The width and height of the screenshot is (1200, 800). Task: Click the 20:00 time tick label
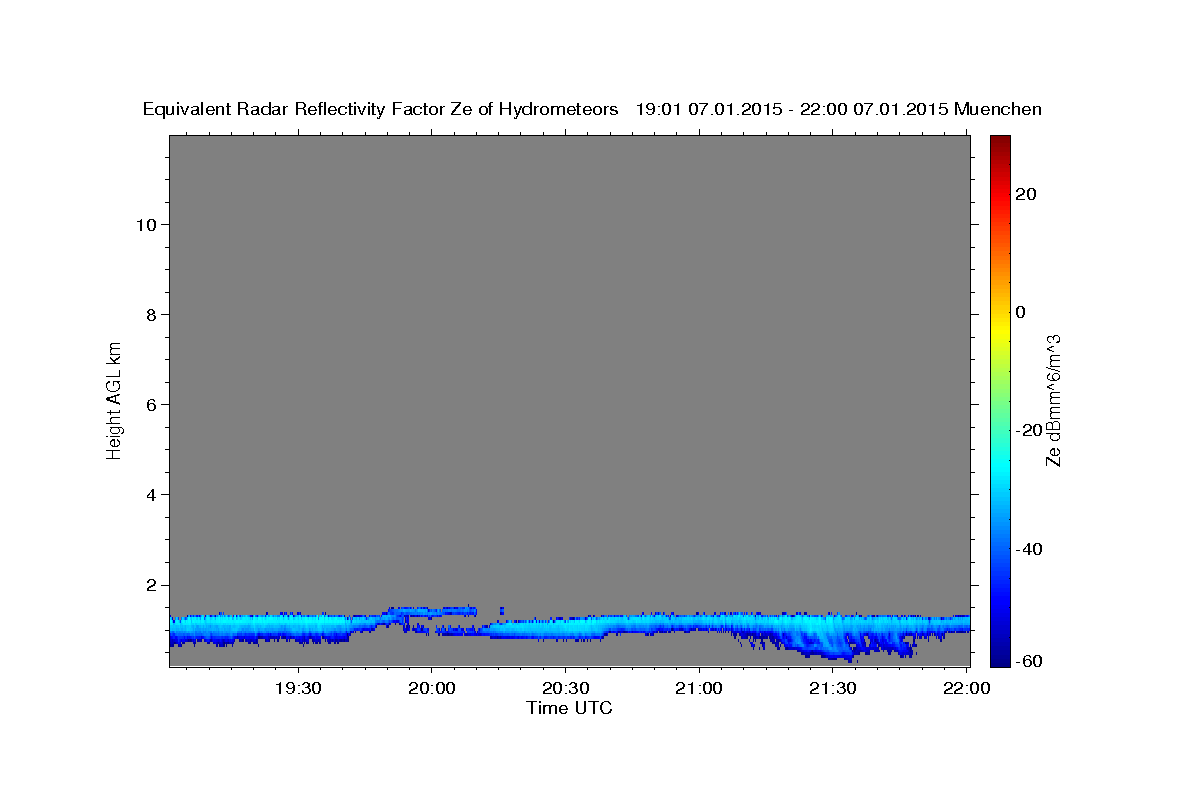point(432,688)
